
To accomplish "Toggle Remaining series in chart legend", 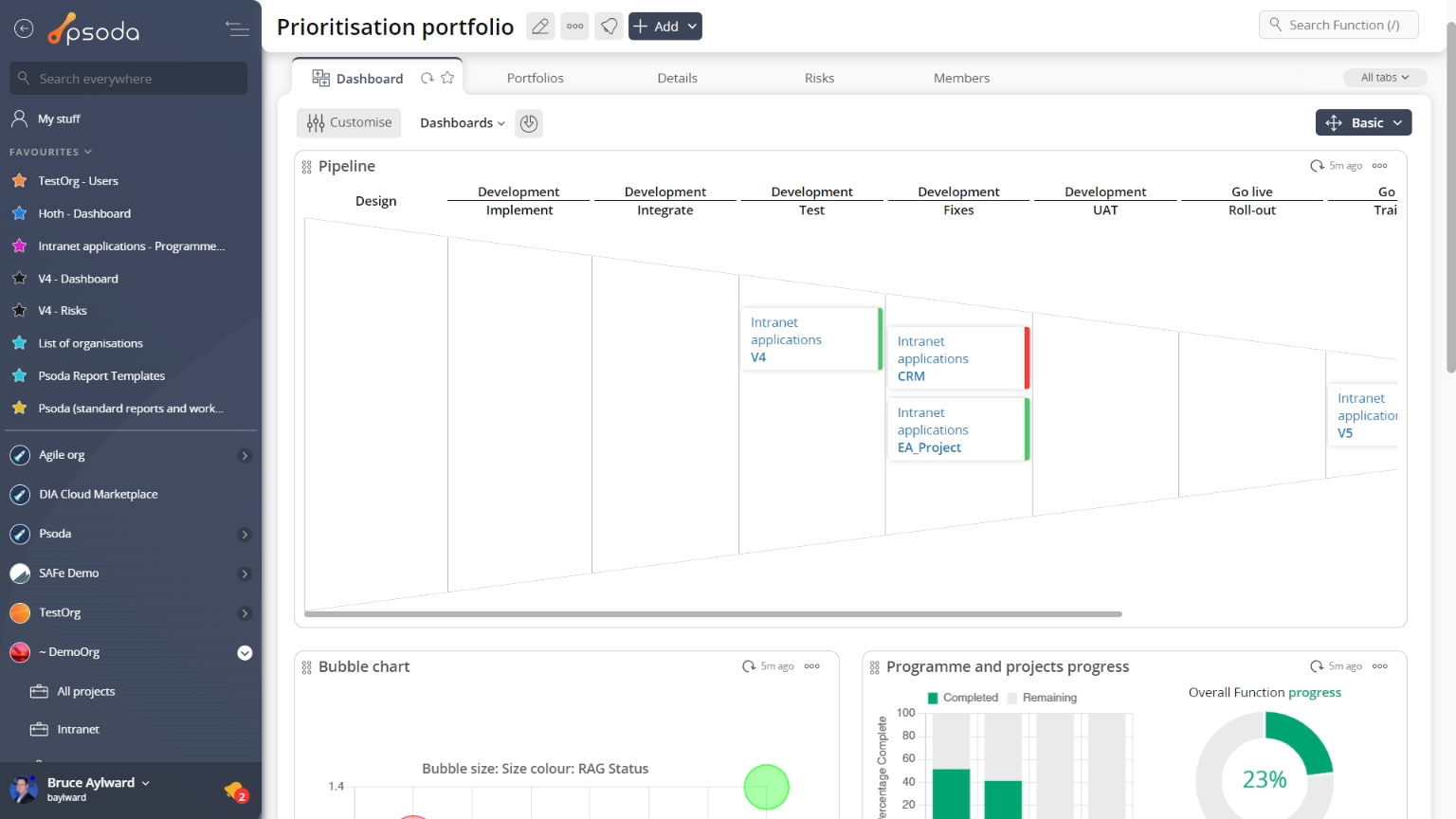I will pyautogui.click(x=1042, y=698).
